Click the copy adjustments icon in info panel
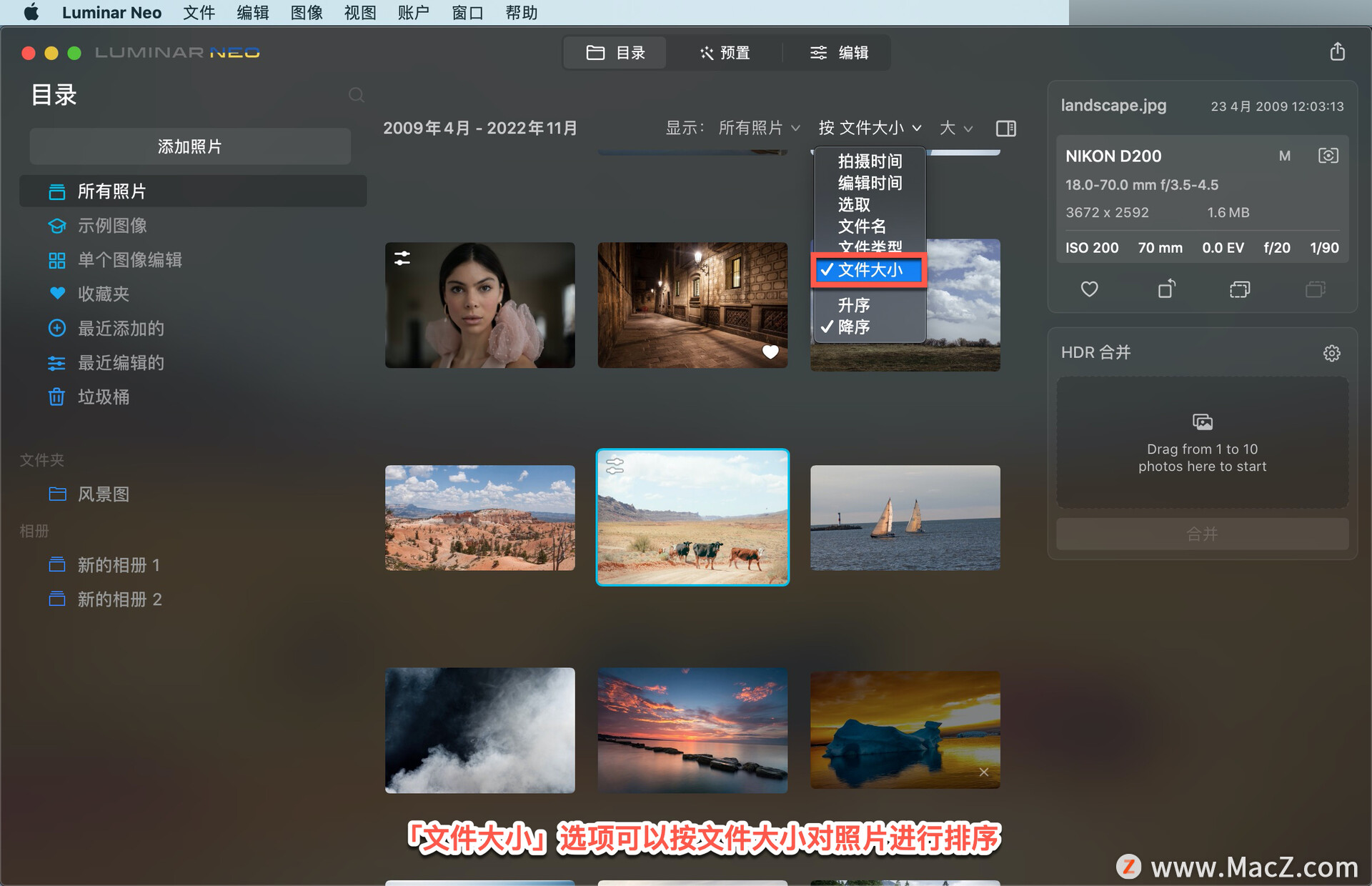Screen dimensions: 1372x886 pos(1240,289)
